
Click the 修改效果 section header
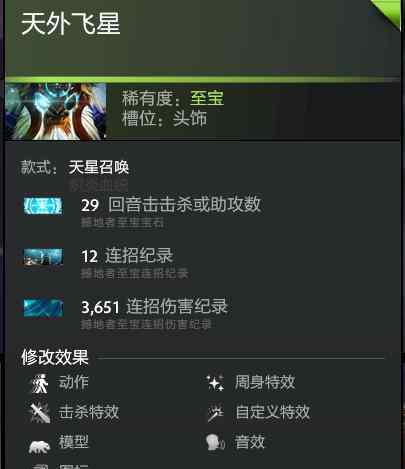[x=55, y=357]
